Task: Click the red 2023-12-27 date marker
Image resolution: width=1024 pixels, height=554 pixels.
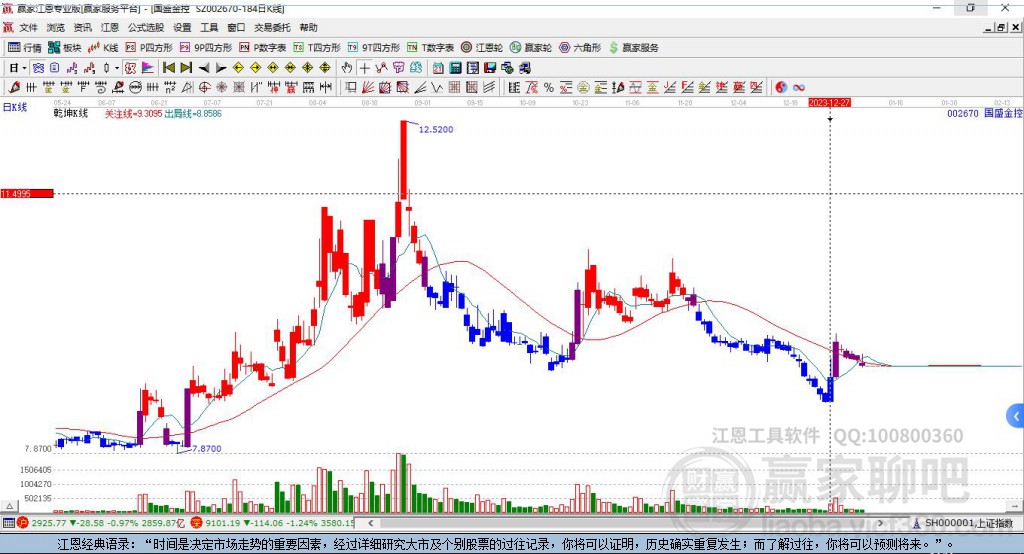Action: (829, 103)
